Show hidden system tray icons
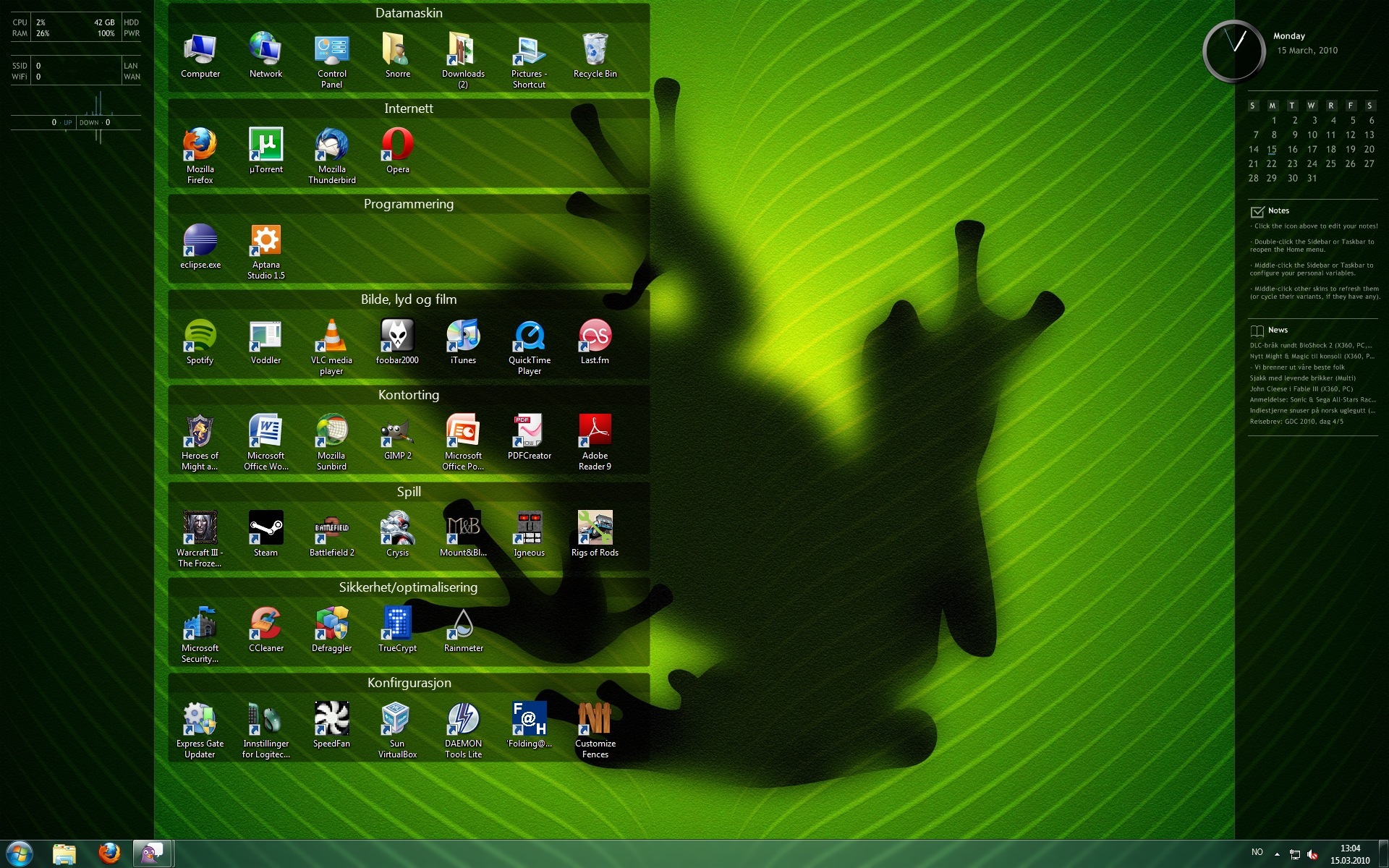1389x868 pixels. tap(1277, 854)
